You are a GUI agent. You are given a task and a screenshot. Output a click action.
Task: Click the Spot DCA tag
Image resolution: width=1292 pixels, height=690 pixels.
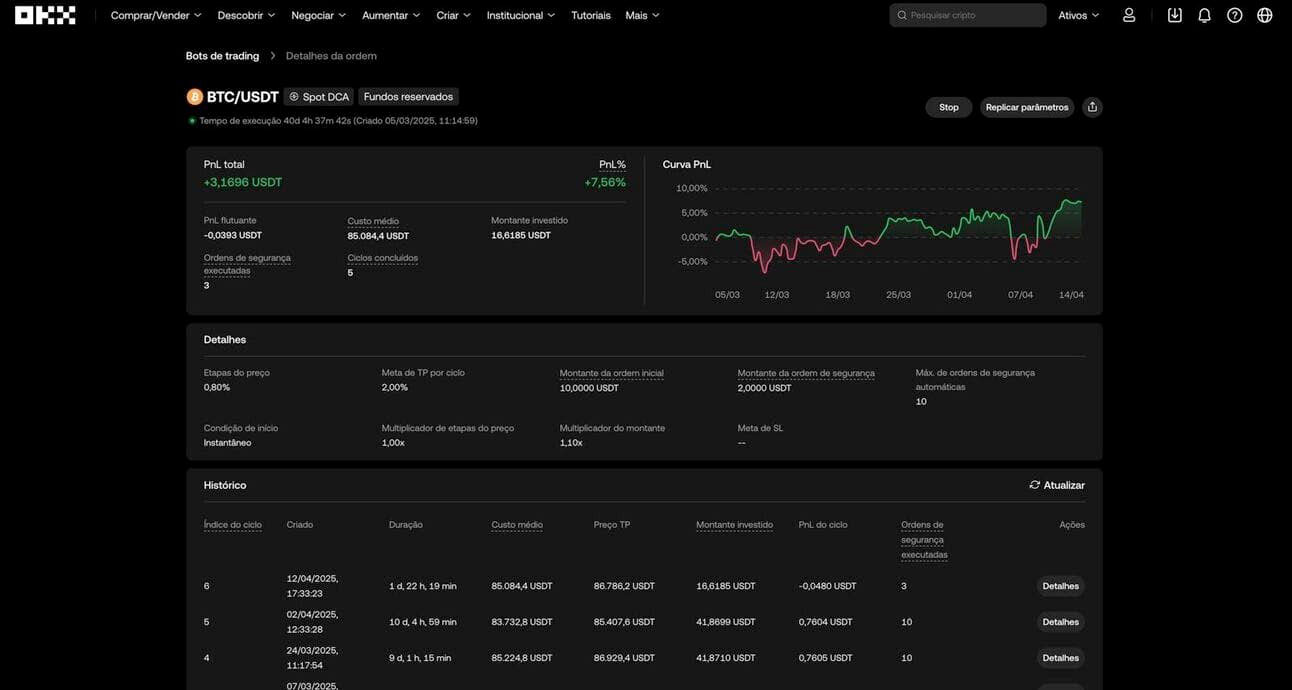tap(319, 97)
